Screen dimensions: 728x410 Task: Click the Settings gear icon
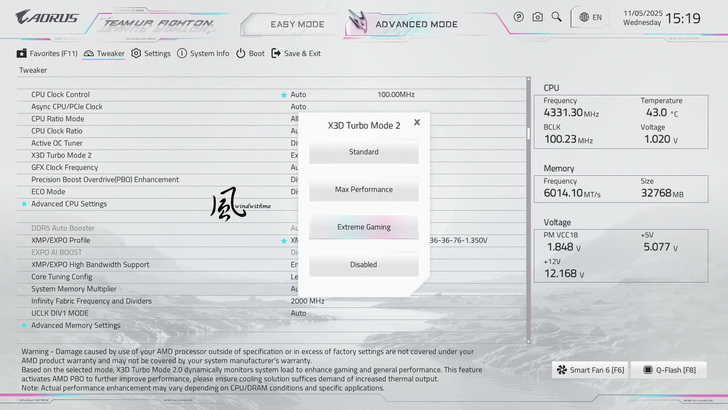point(136,53)
